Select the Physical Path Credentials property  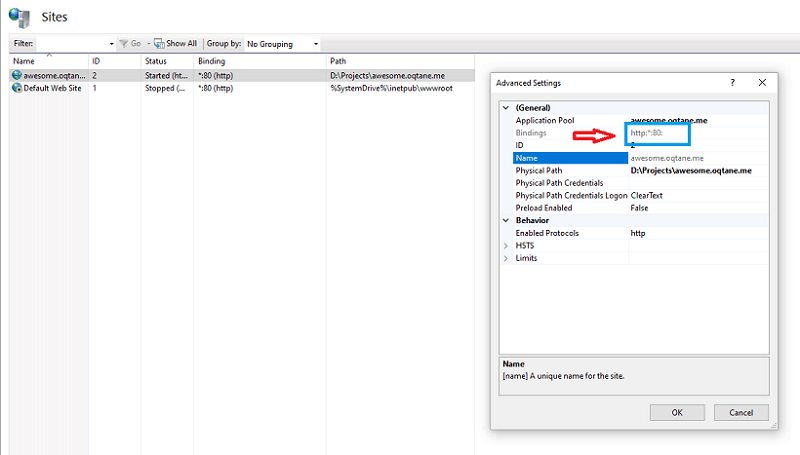[559, 183]
